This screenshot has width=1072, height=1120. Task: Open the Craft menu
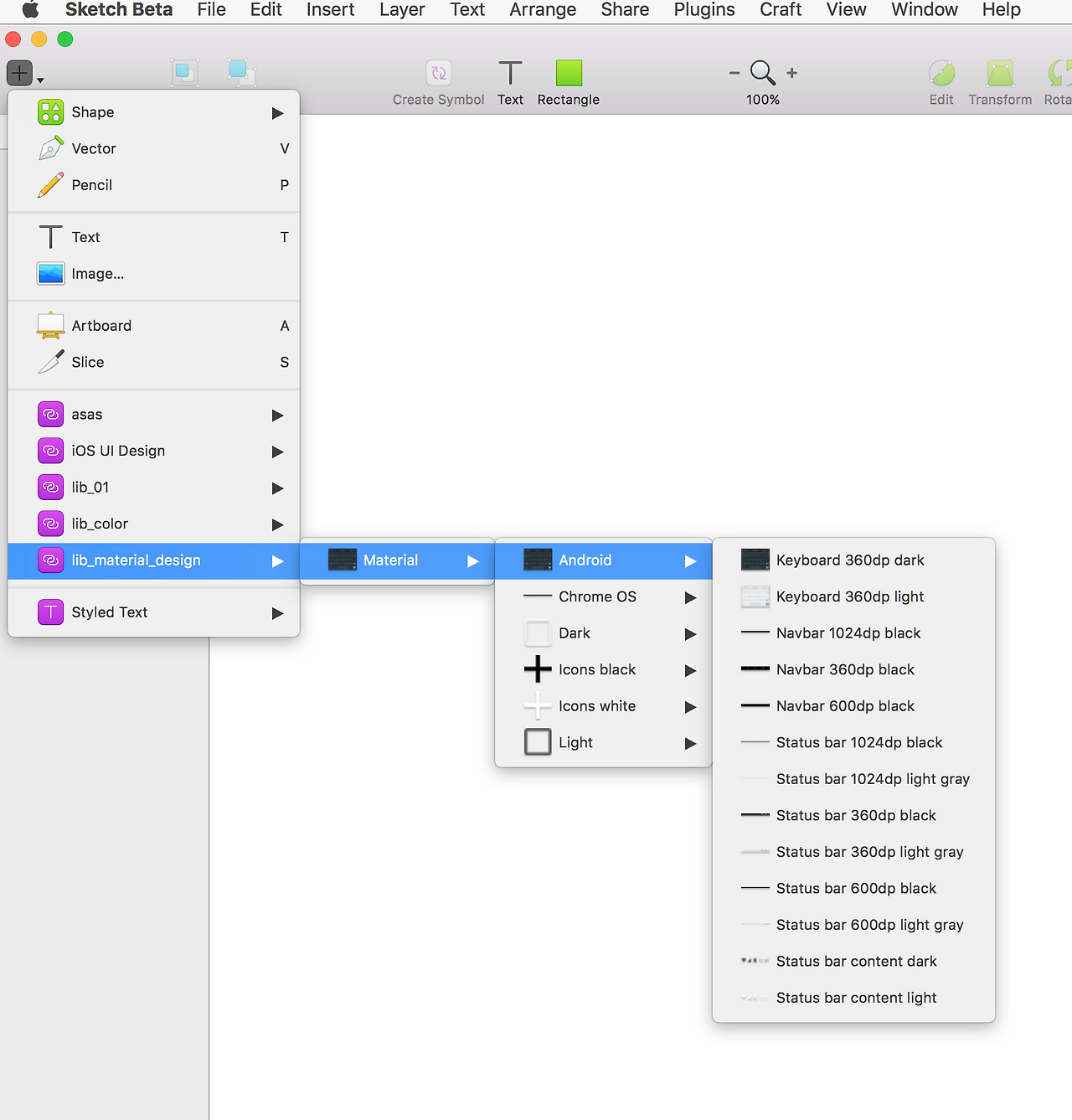coord(781,10)
